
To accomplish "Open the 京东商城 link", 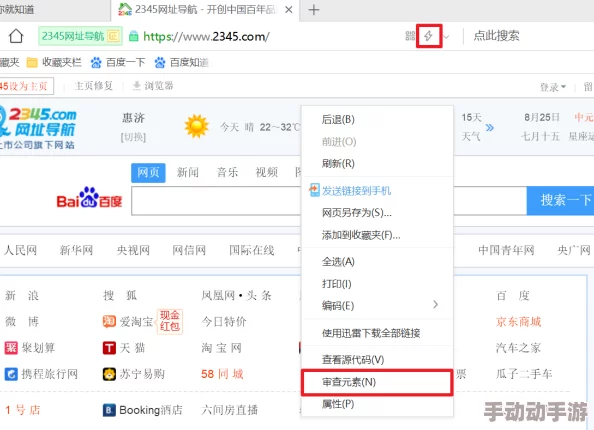I will [x=519, y=322].
